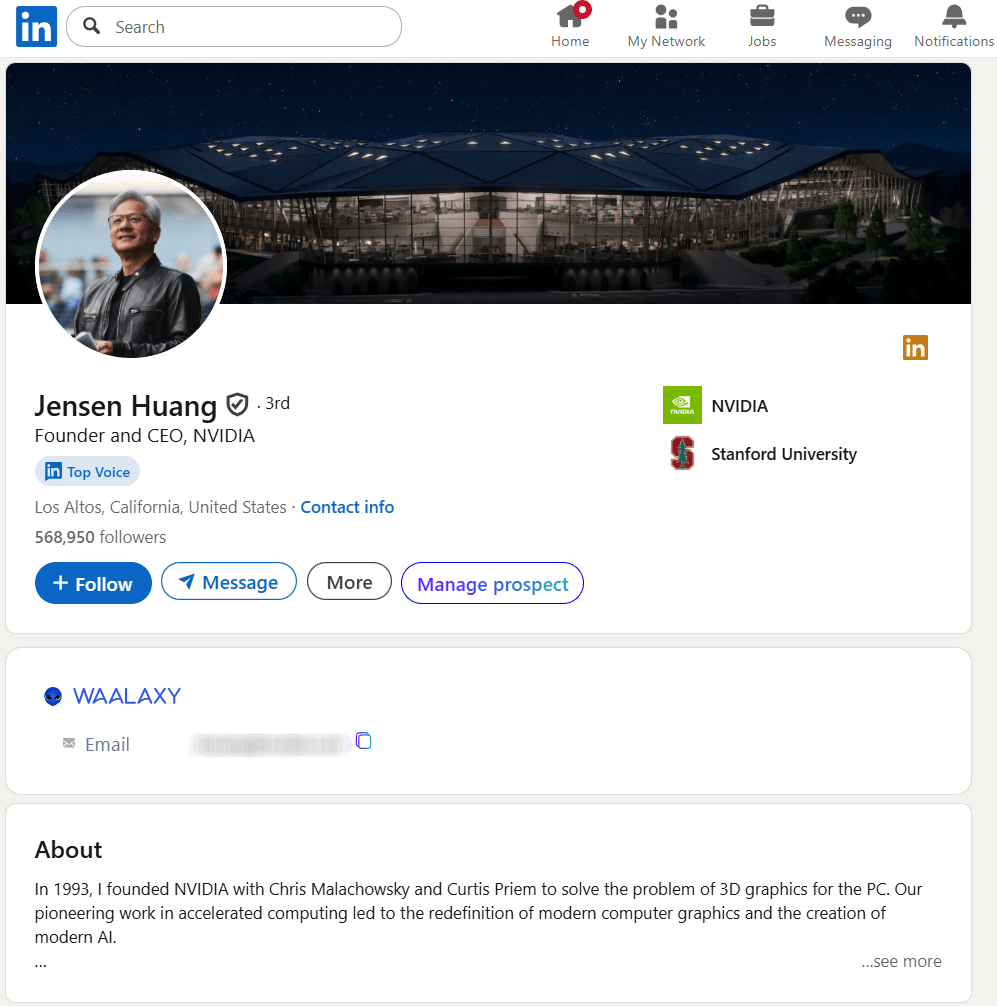Click the verified shield badge icon

click(x=237, y=405)
